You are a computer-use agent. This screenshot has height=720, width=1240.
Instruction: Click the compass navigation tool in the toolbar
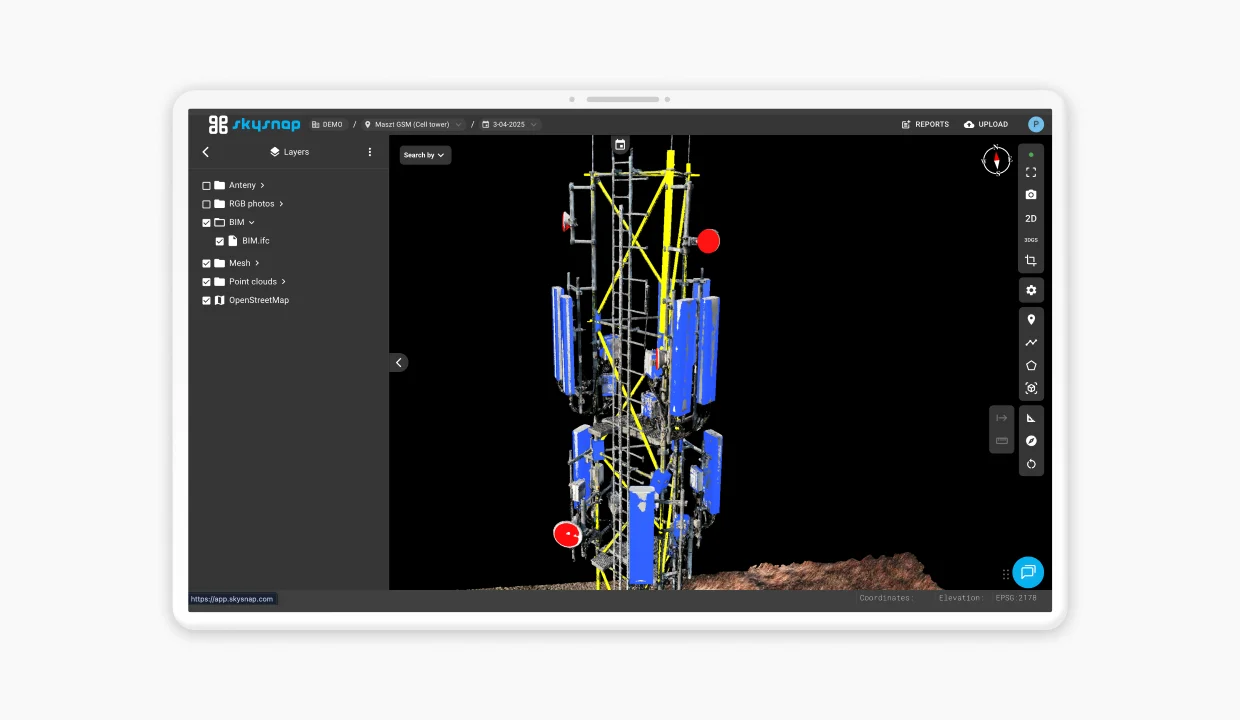pyautogui.click(x=1031, y=441)
